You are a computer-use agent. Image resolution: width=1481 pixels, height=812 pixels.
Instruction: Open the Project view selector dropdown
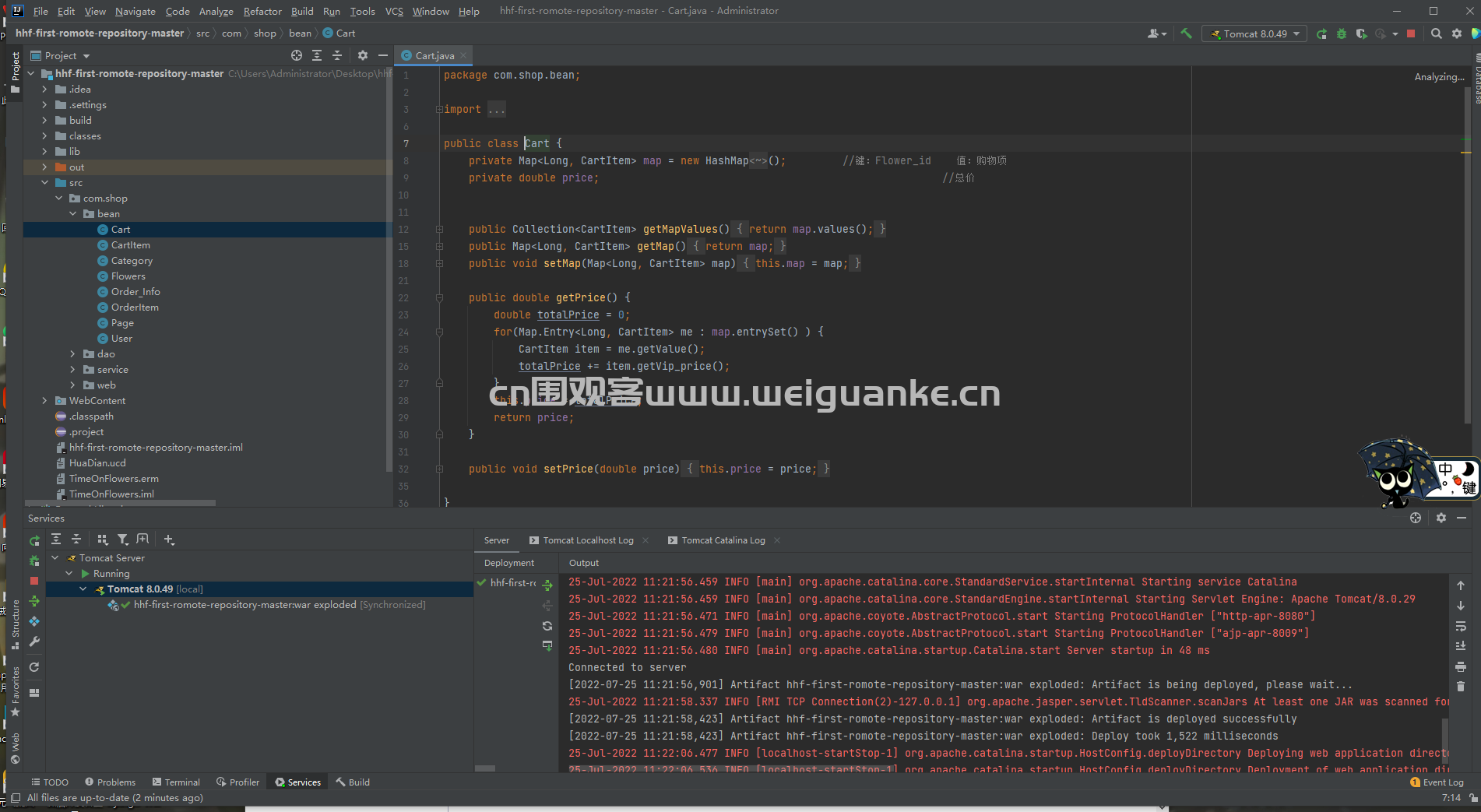pyautogui.click(x=61, y=55)
